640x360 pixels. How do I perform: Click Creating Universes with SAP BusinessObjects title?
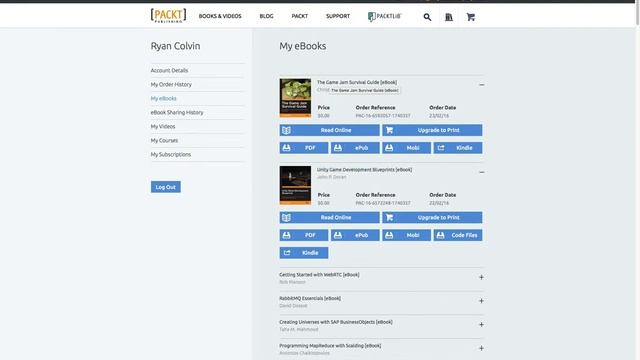[336, 322]
